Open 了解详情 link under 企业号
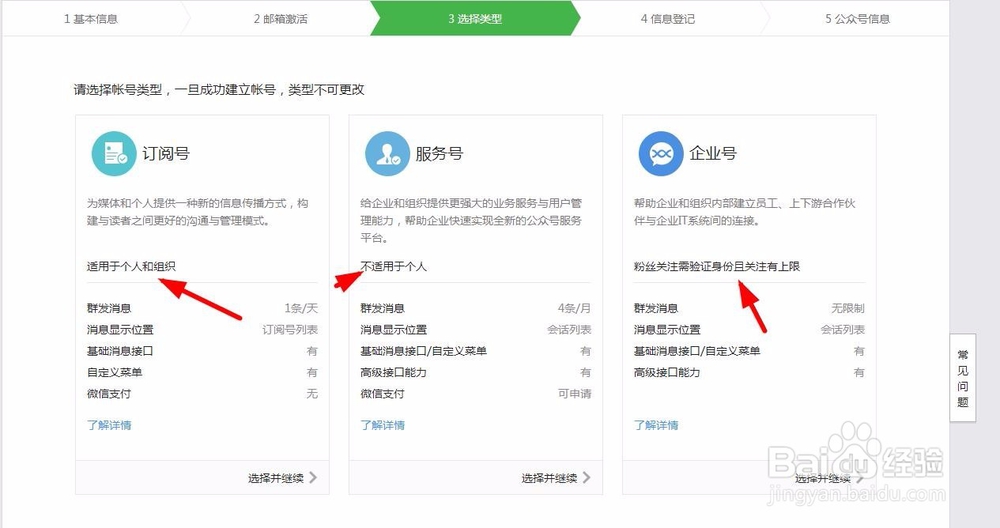Image resolution: width=1000 pixels, height=528 pixels. click(x=656, y=425)
